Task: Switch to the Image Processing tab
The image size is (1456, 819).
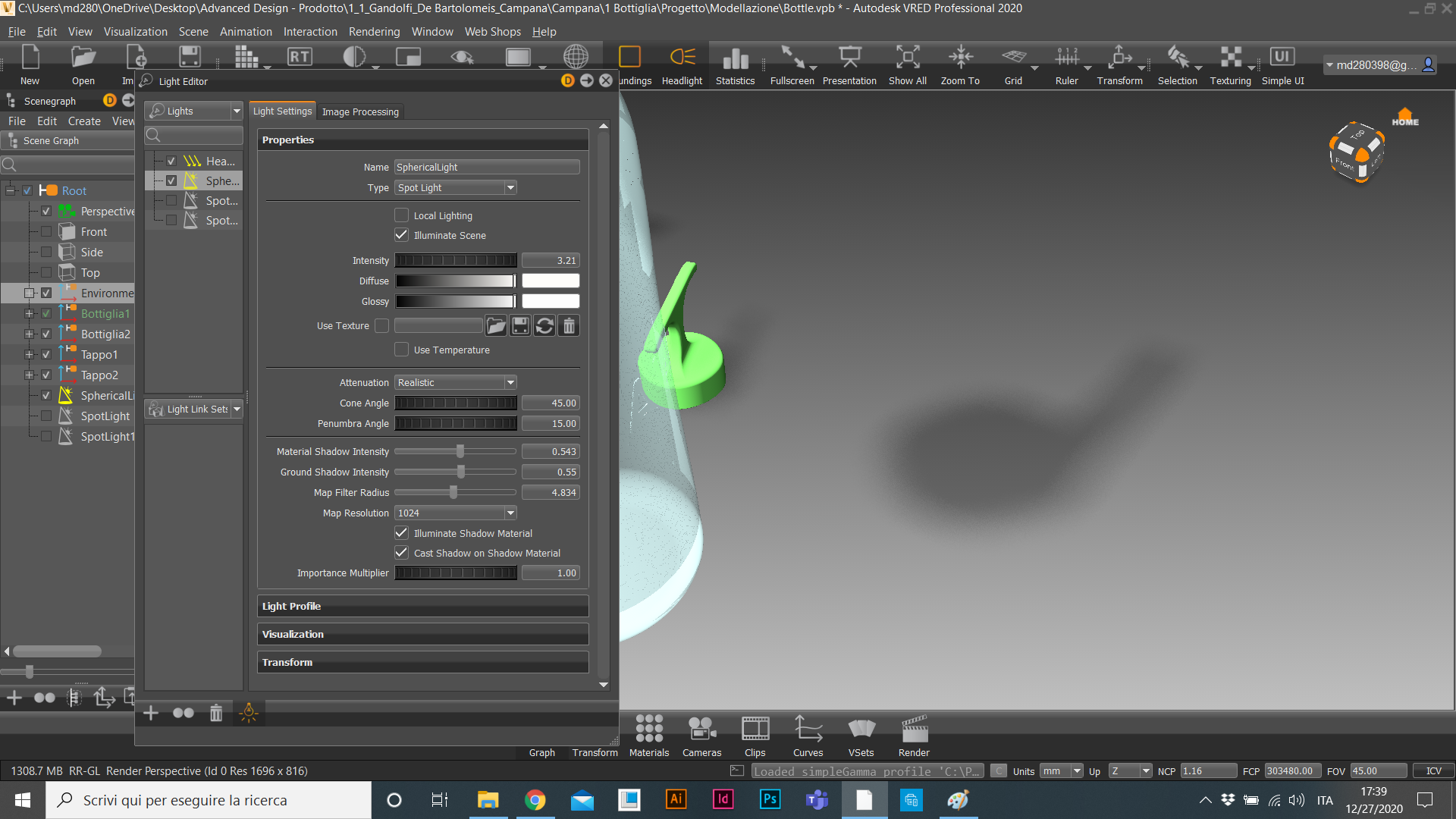Action: [x=360, y=111]
